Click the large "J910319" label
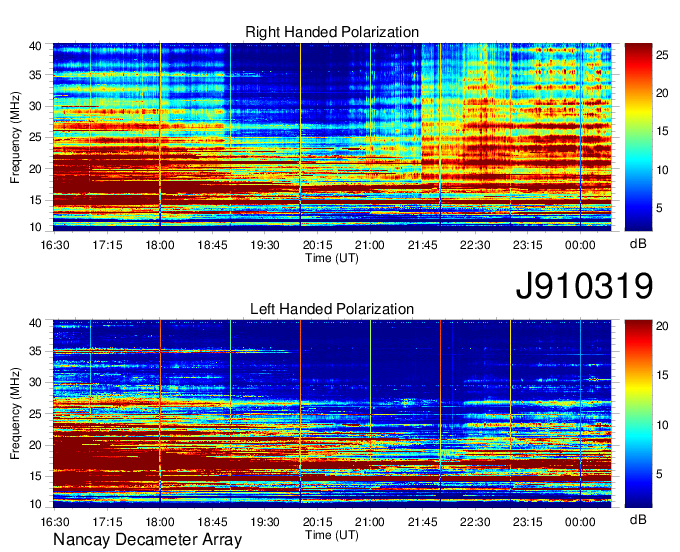The width and height of the screenshot is (680, 552). [584, 286]
